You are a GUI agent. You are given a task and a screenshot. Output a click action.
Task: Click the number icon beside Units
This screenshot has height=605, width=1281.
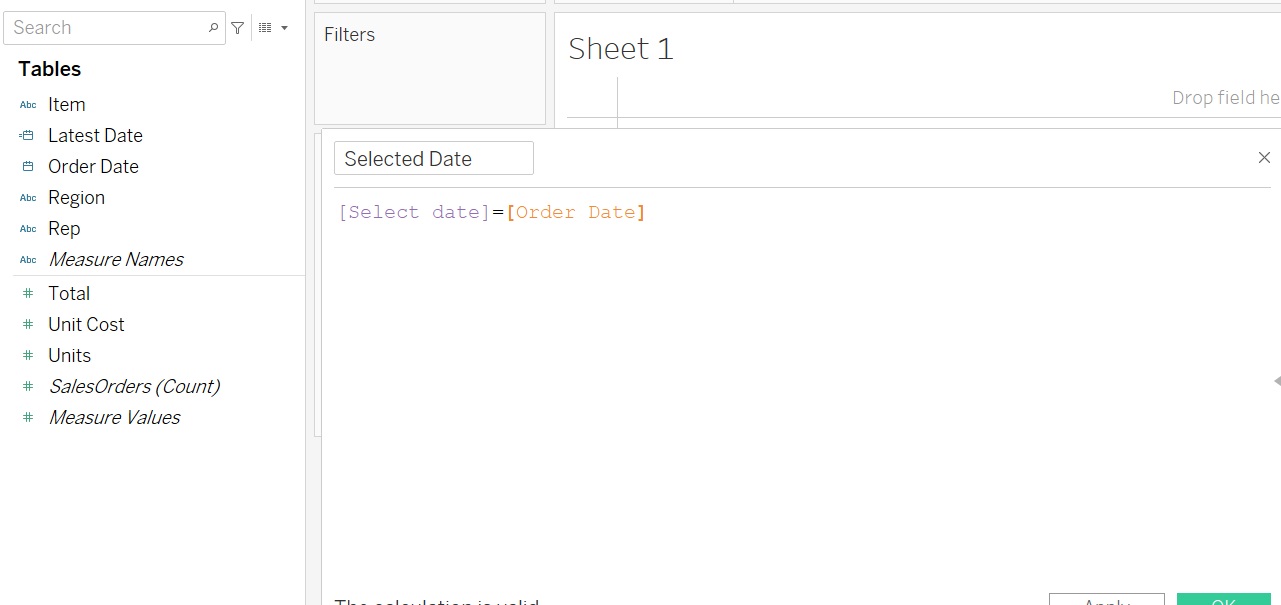tap(28, 356)
